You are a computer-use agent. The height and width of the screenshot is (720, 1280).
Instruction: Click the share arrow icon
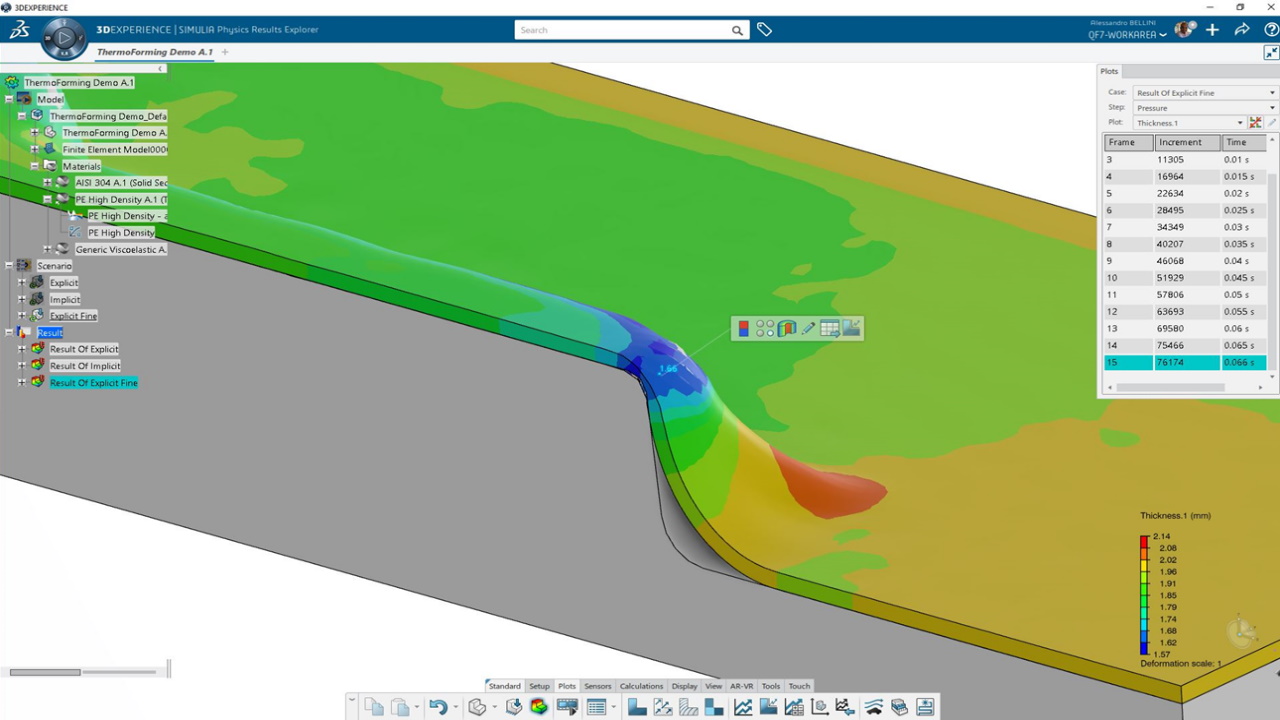(x=1242, y=30)
